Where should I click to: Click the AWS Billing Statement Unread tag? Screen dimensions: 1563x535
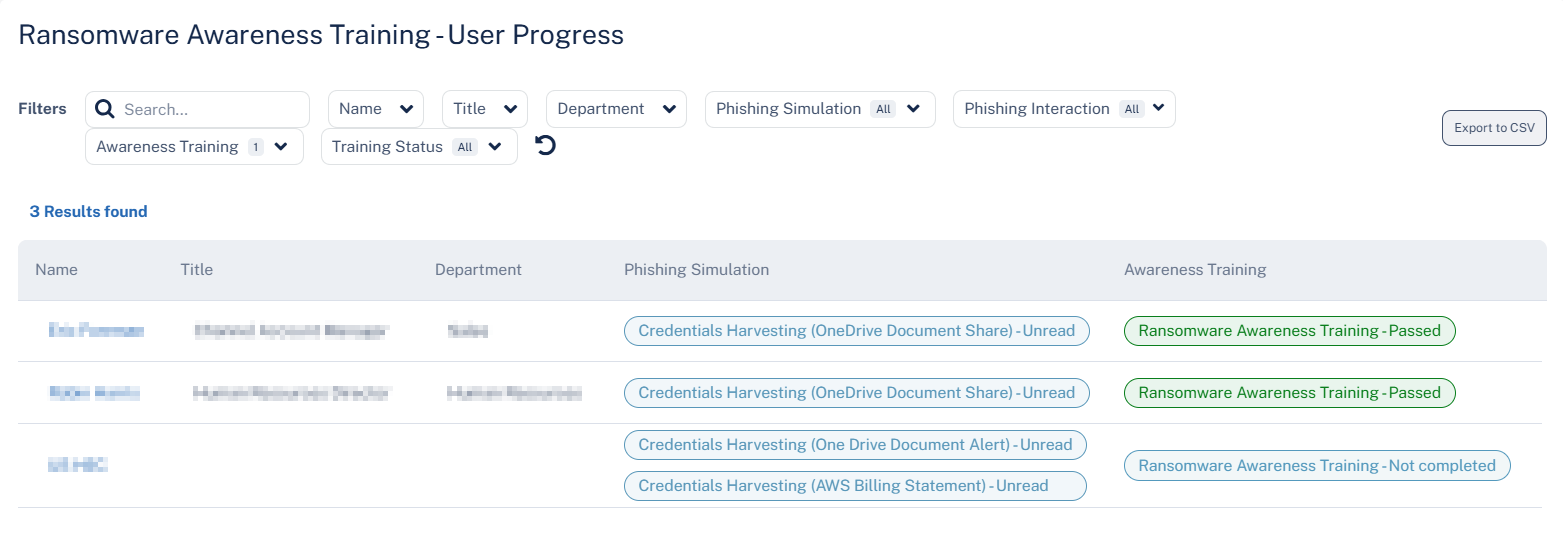pos(855,486)
